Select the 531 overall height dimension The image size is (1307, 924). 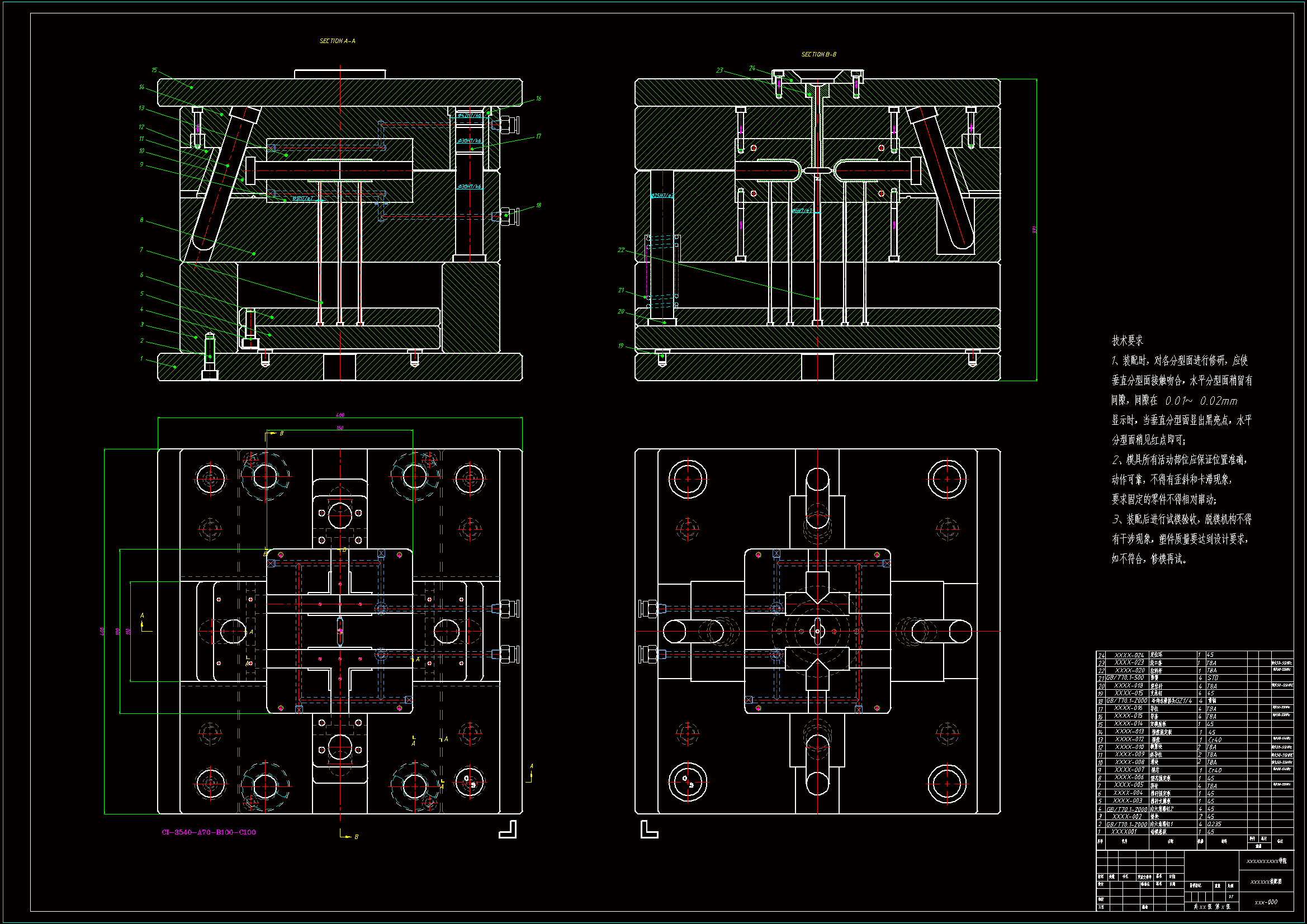tap(1034, 230)
